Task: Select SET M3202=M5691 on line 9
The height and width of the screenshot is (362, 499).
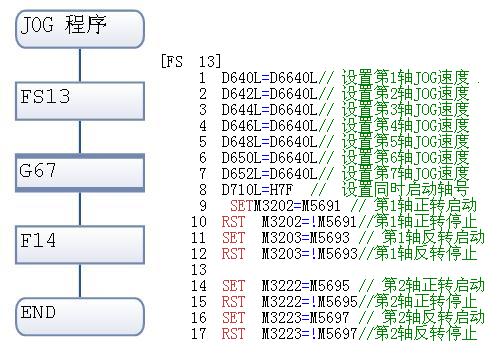Action: (x=285, y=206)
